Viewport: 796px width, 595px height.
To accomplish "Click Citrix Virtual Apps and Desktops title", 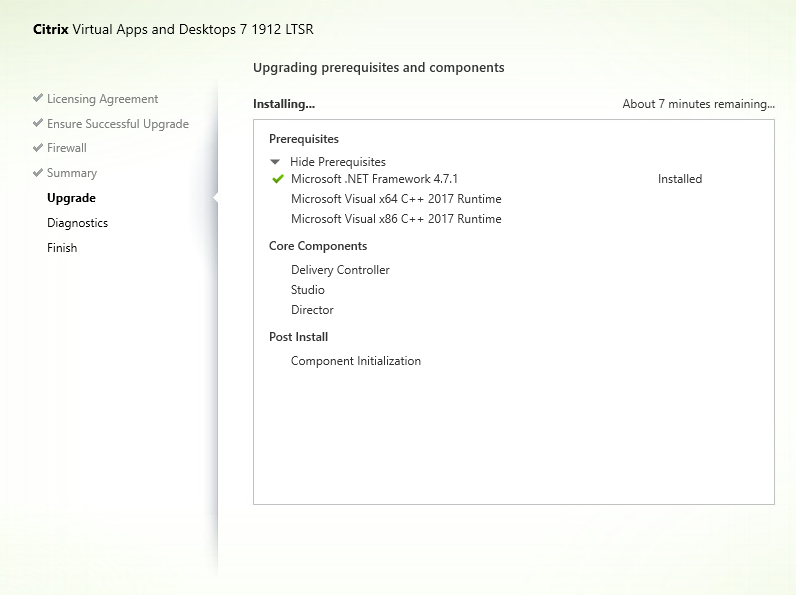I will pyautogui.click(x=173, y=29).
